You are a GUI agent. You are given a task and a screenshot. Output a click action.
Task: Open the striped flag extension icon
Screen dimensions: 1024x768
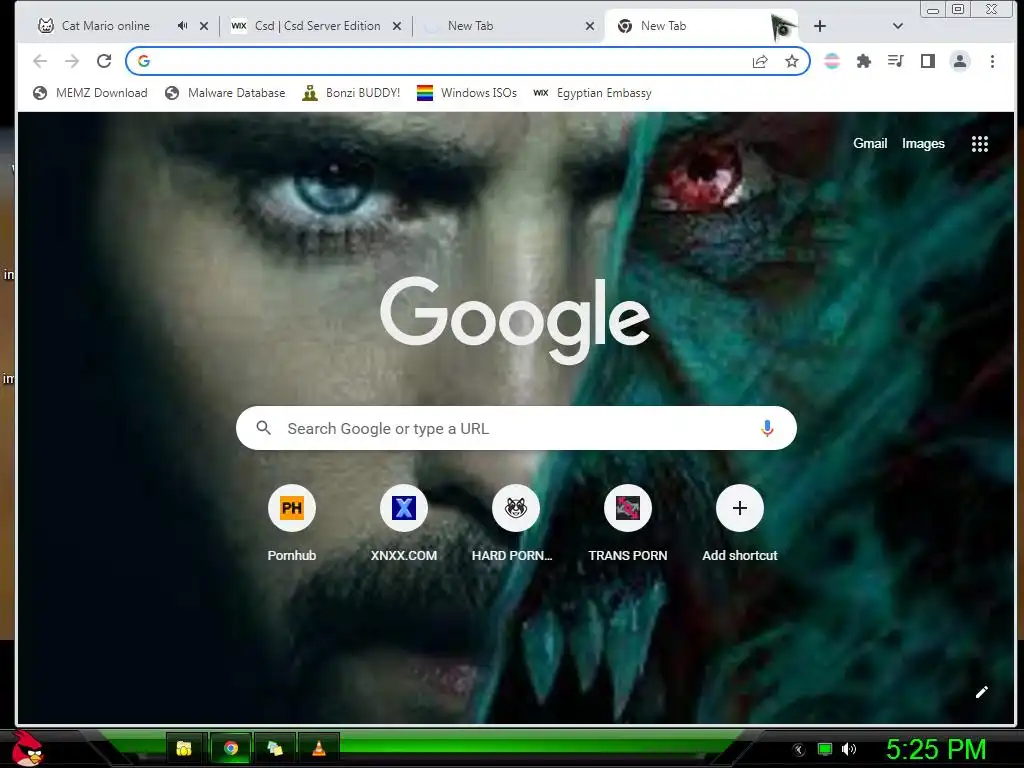coord(832,61)
